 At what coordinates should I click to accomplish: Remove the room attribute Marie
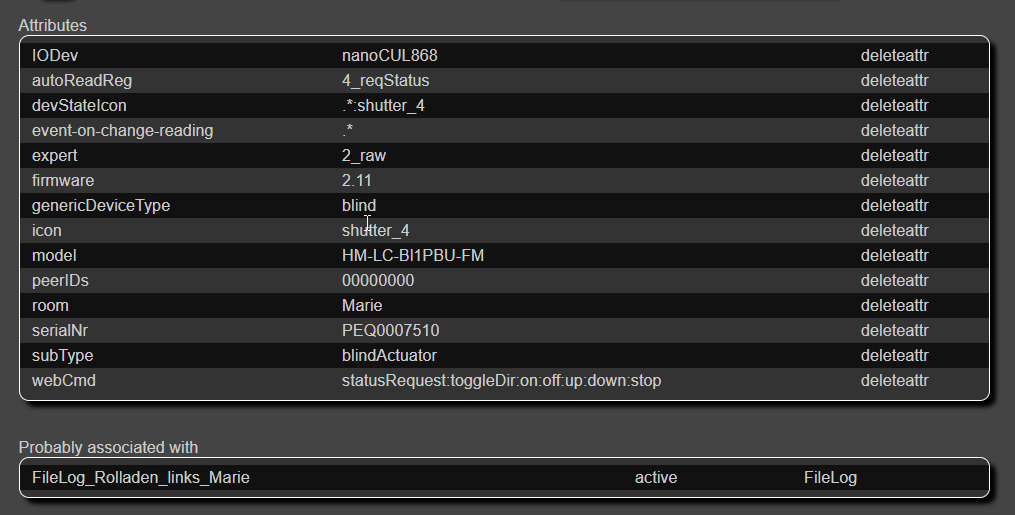coord(895,306)
